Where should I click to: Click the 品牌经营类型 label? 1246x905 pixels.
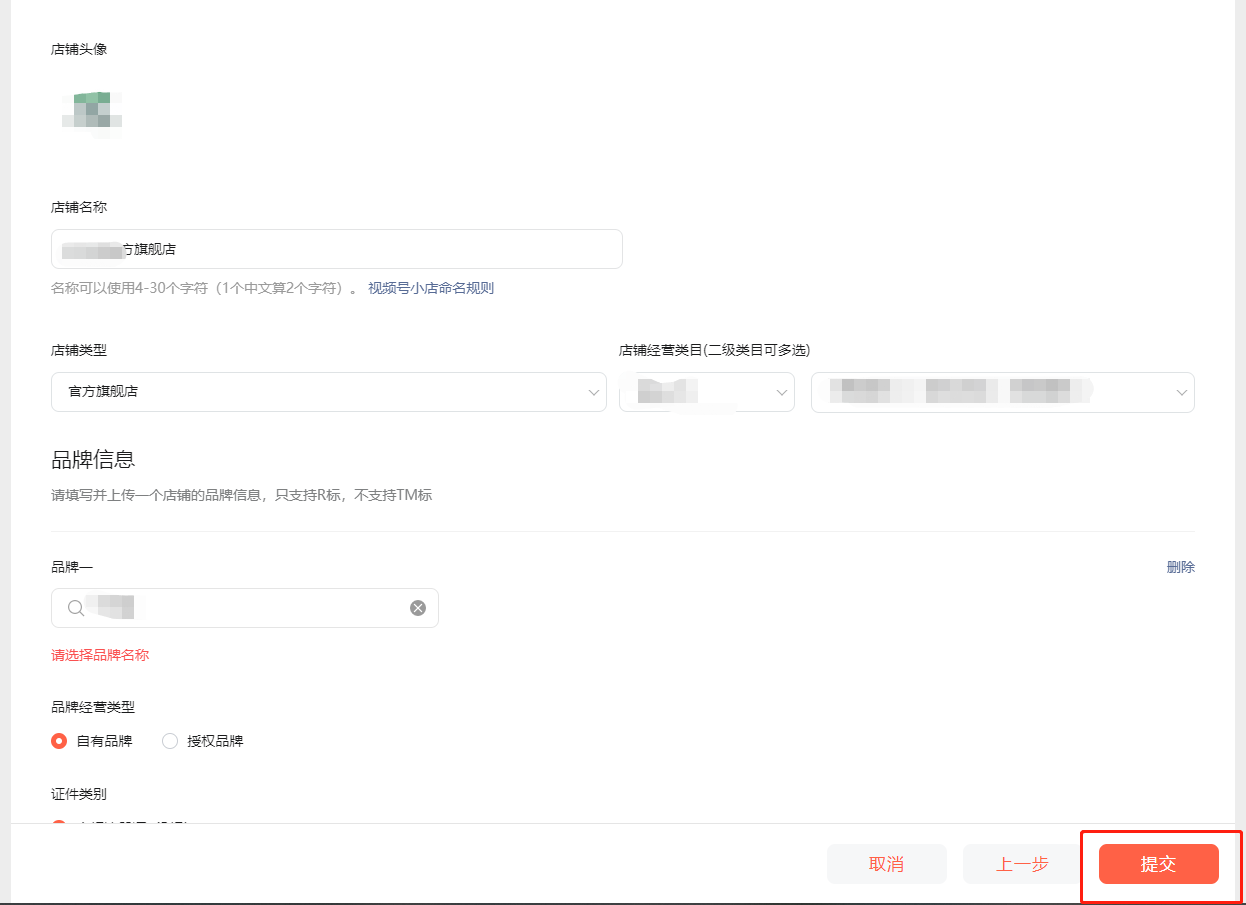(93, 707)
